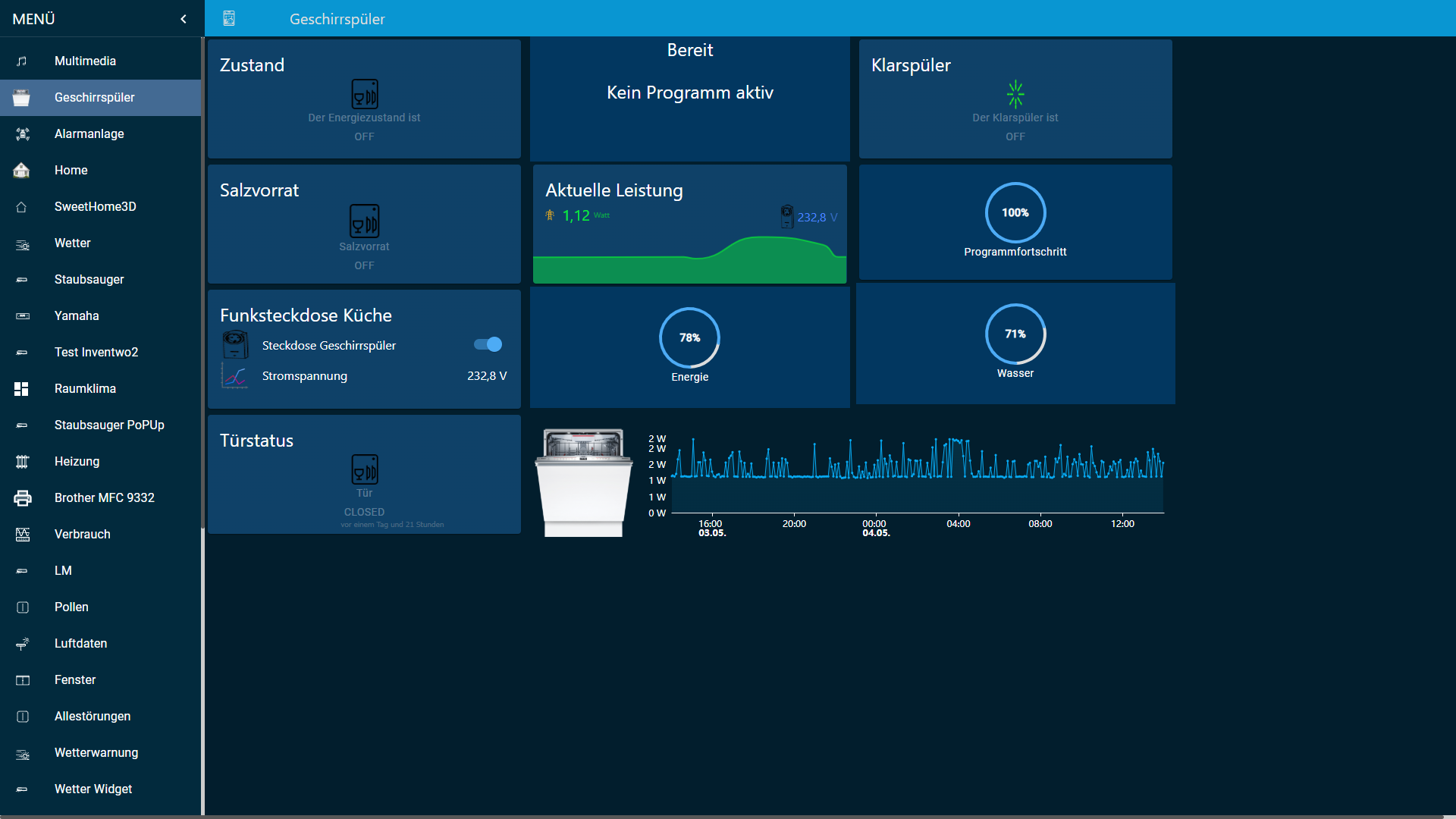Click the Salzvorrat dishwasher icon
Screen dimensions: 1456x819
pyautogui.click(x=364, y=221)
